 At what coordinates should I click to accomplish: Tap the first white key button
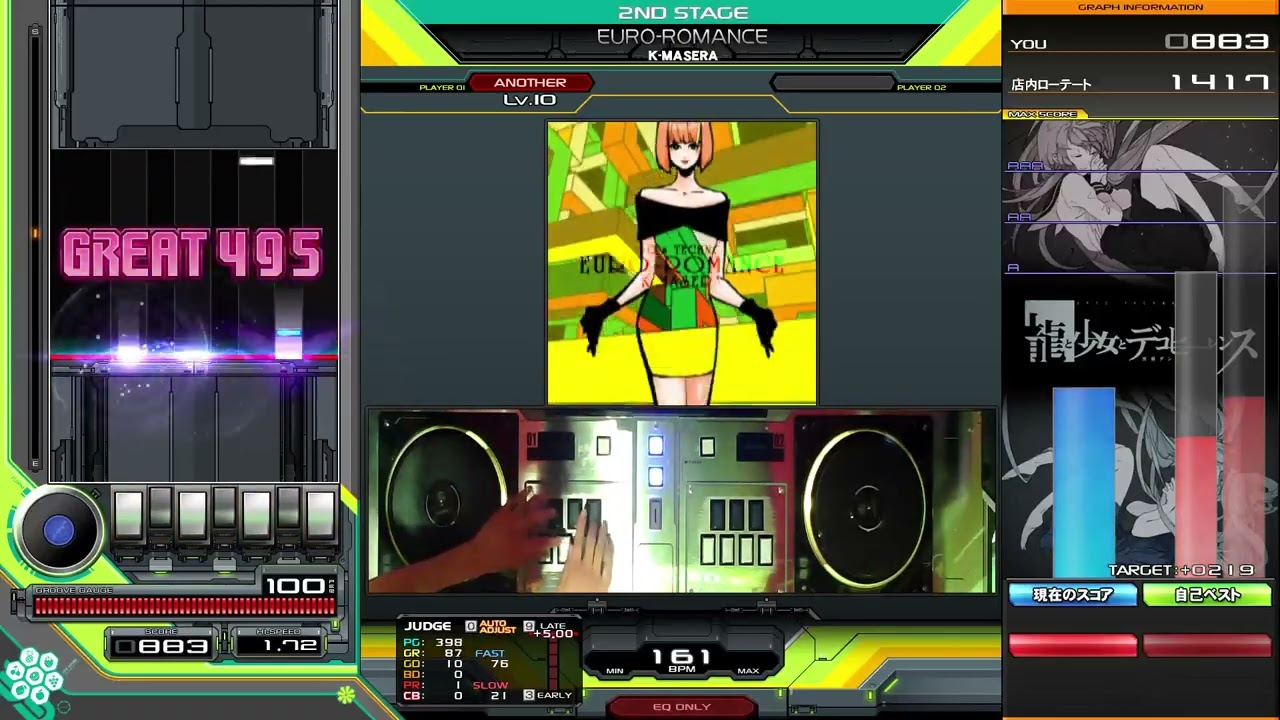pyautogui.click(x=128, y=515)
